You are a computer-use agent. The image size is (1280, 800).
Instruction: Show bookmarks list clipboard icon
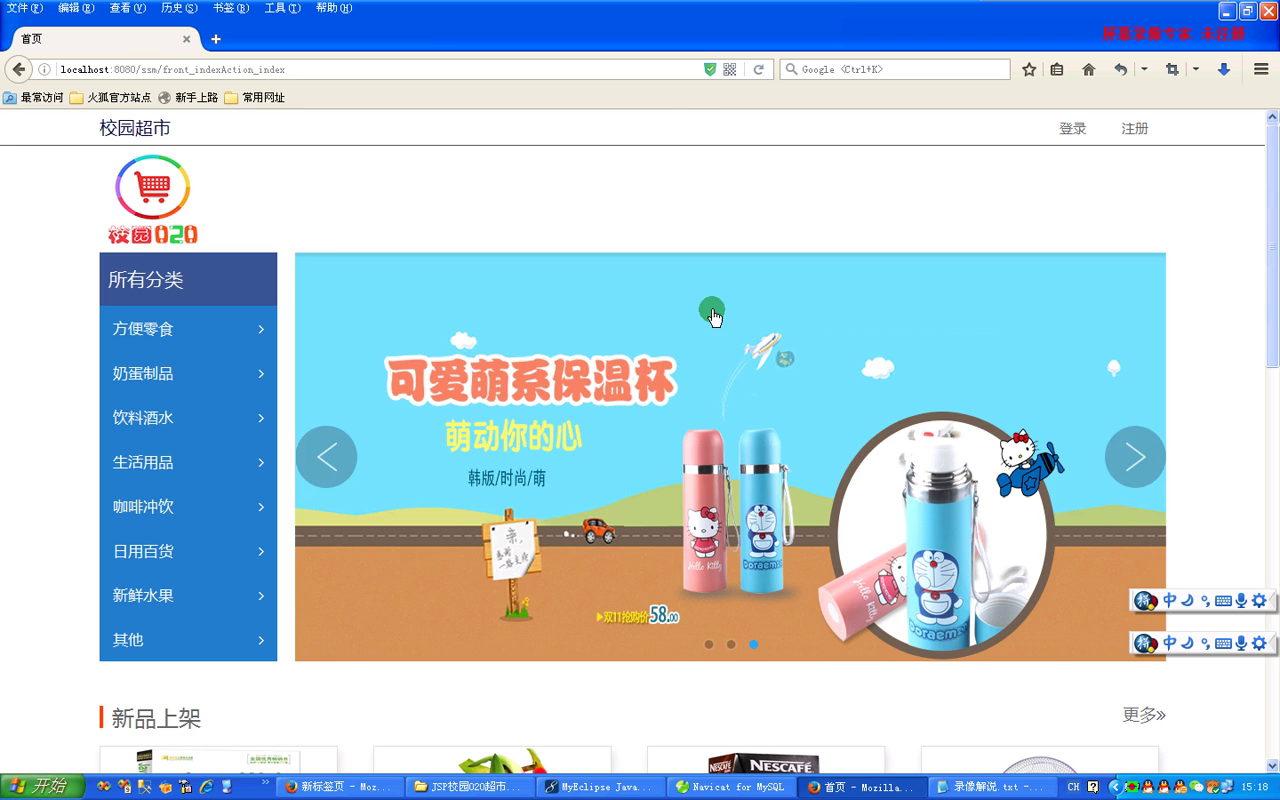click(x=1057, y=70)
